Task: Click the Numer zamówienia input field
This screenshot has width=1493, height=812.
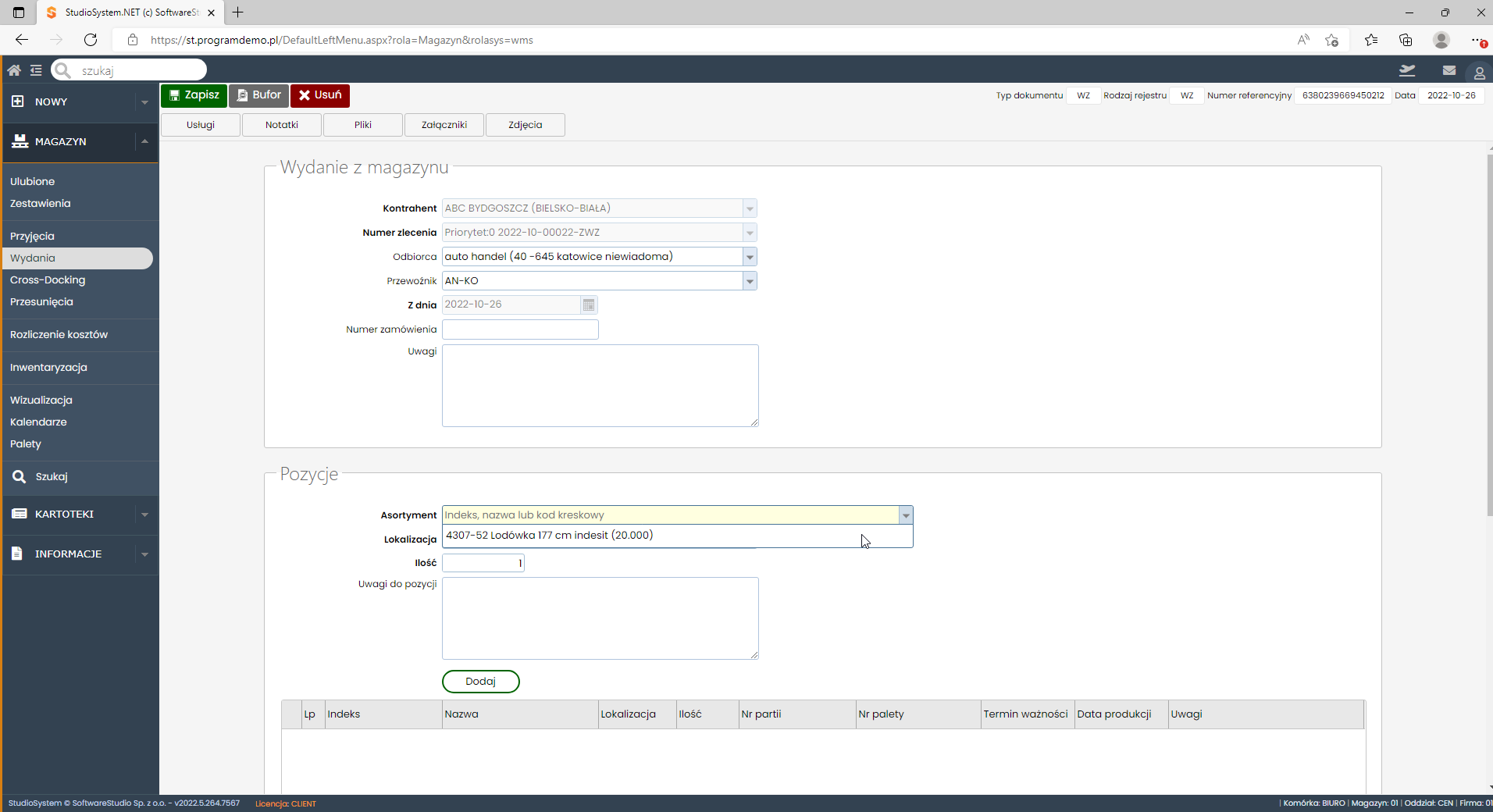Action: (x=520, y=329)
